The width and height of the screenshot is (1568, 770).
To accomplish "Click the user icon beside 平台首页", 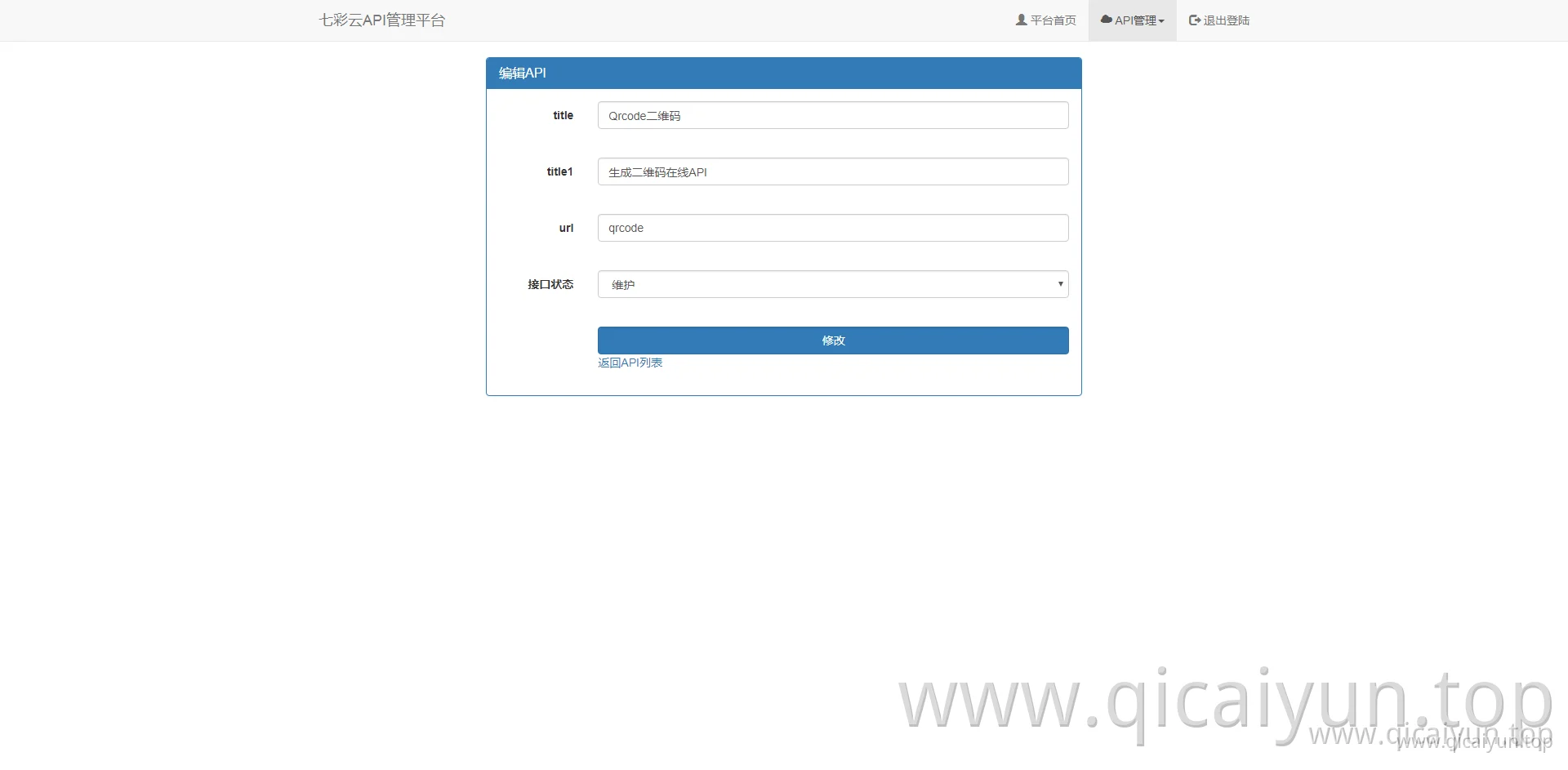I will (x=1021, y=20).
